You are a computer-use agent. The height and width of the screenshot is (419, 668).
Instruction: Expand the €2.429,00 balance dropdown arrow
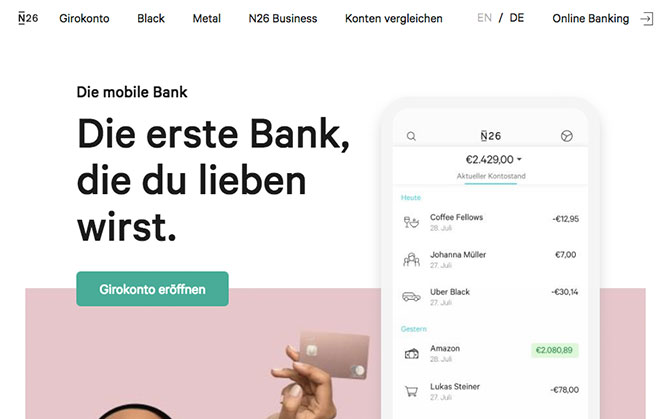[519, 159]
